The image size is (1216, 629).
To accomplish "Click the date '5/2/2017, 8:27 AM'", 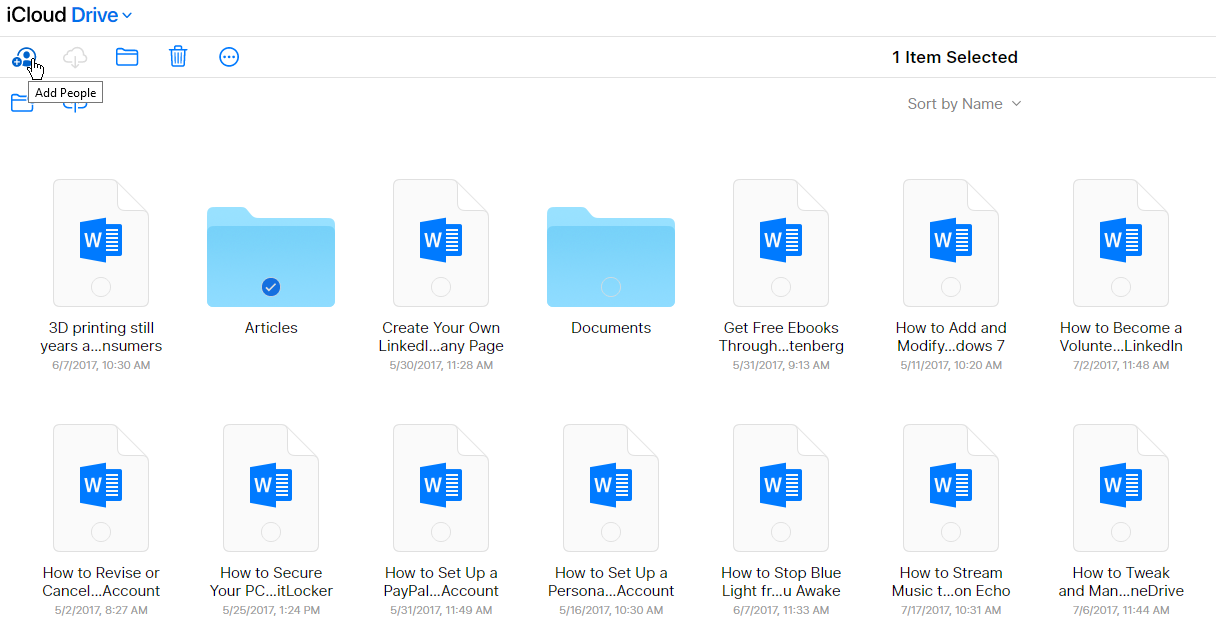I will point(101,610).
